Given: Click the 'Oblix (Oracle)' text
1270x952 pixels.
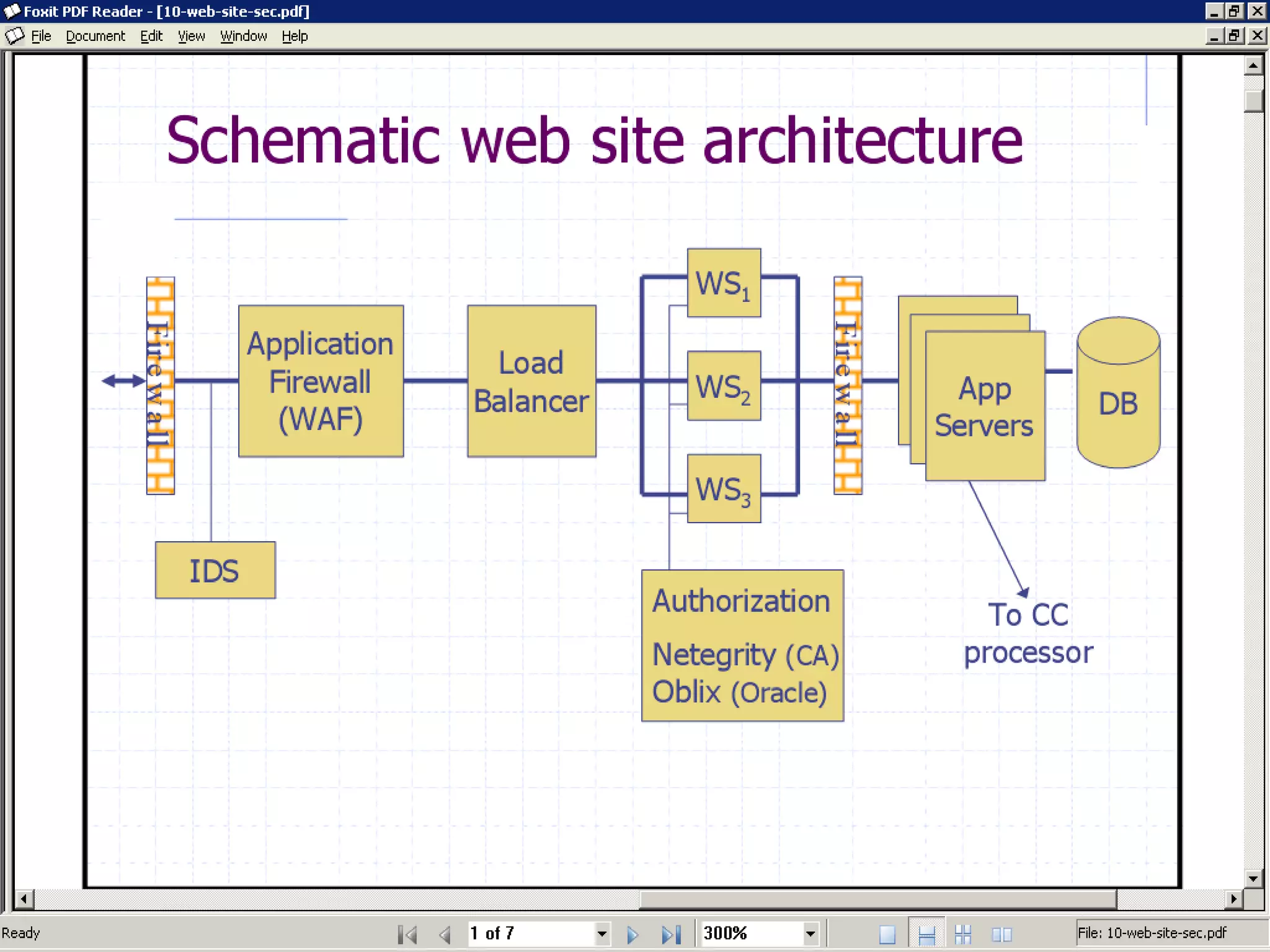Looking at the screenshot, I should point(739,692).
